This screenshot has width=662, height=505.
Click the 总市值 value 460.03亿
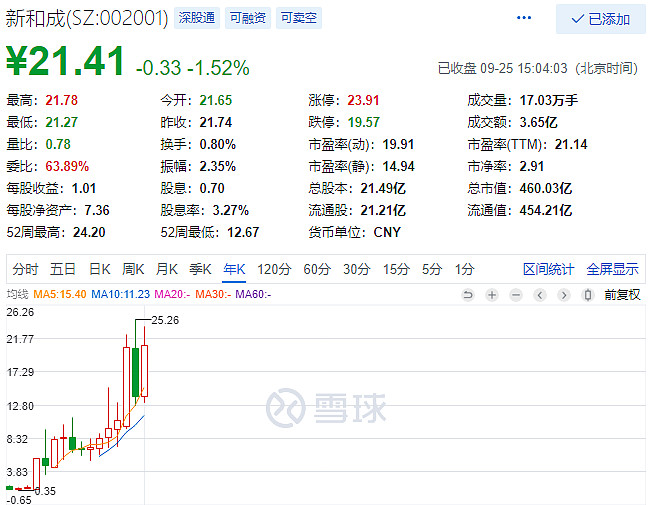[545, 188]
